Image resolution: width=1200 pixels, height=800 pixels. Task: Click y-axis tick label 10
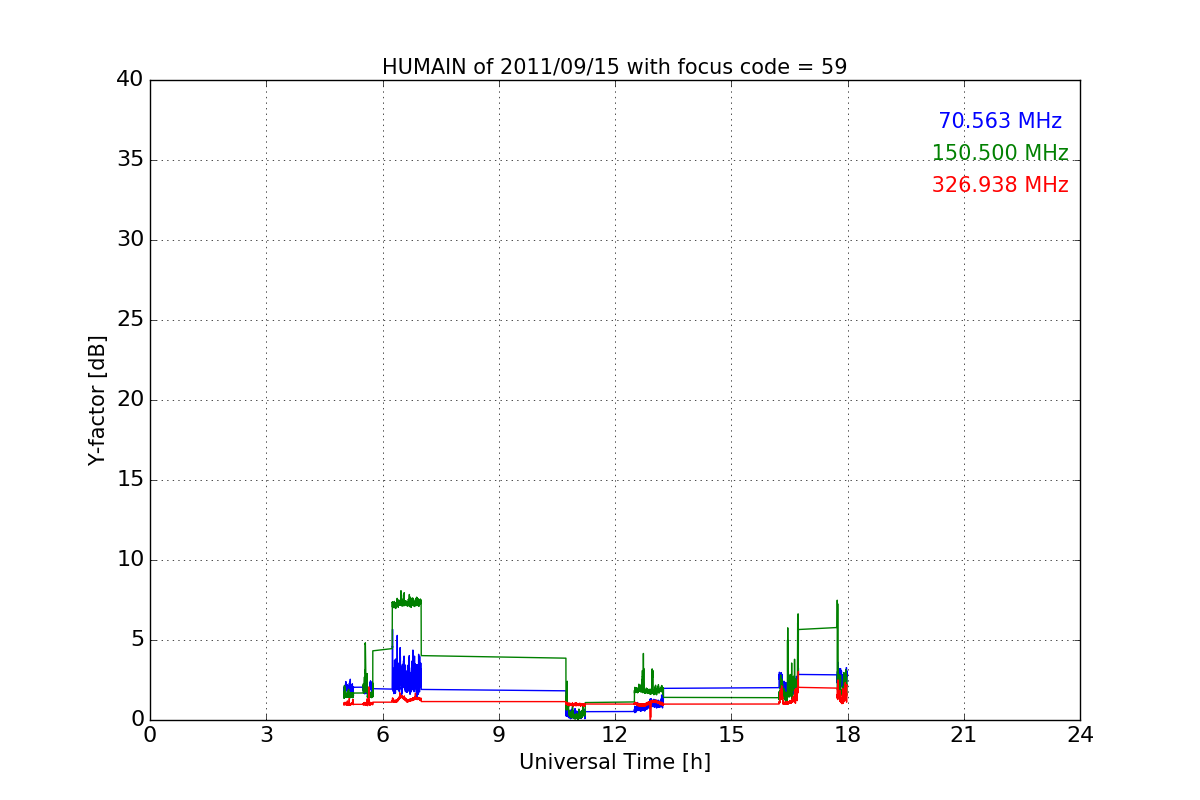130,560
